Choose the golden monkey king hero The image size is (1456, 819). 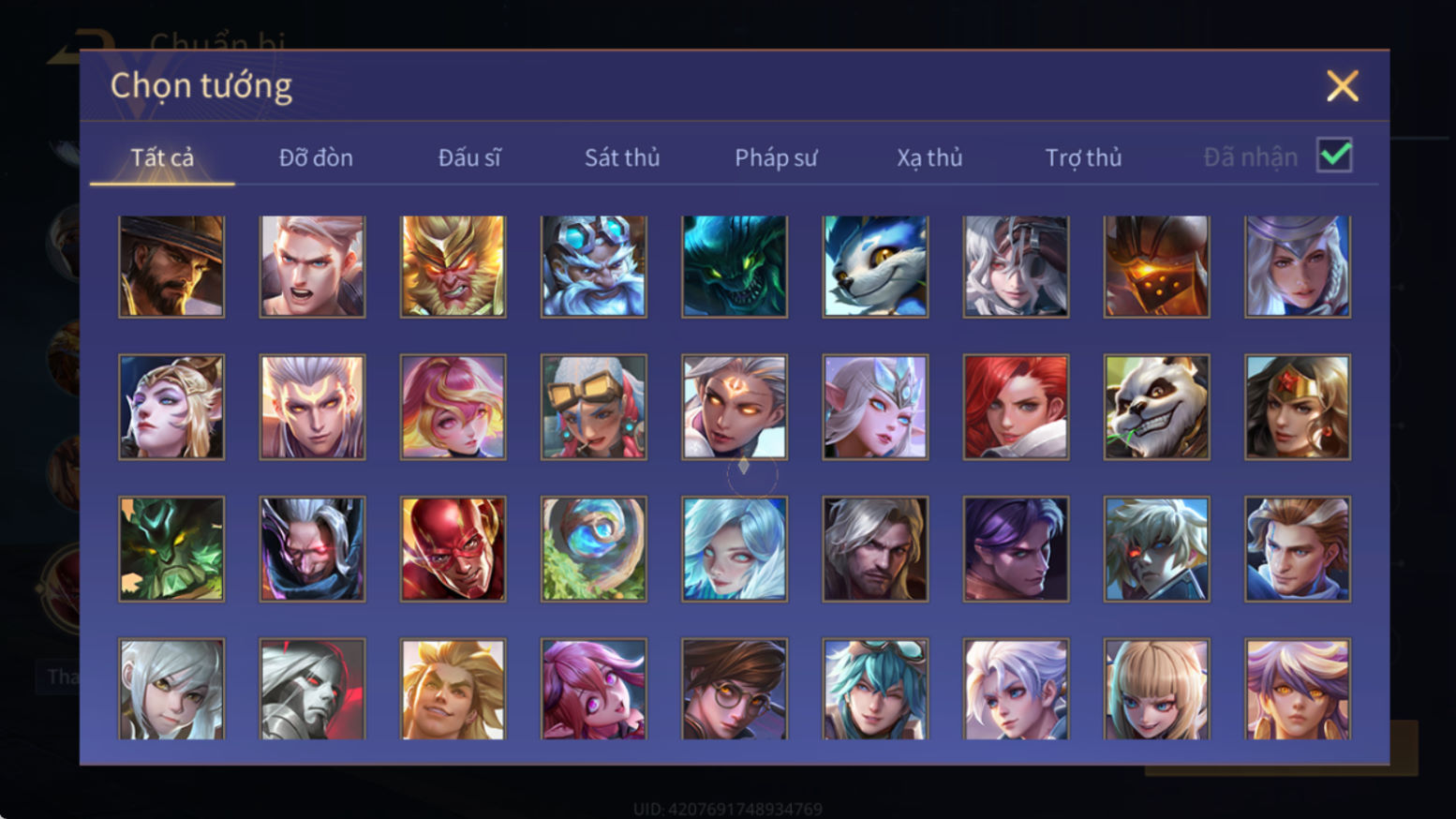click(453, 266)
